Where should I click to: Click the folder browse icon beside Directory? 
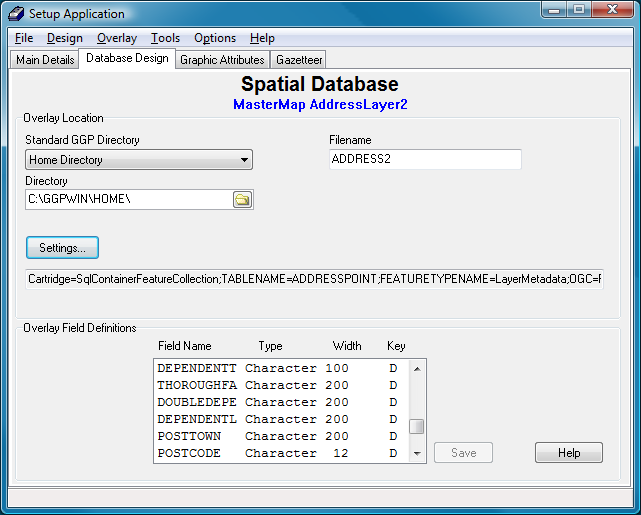tap(242, 199)
